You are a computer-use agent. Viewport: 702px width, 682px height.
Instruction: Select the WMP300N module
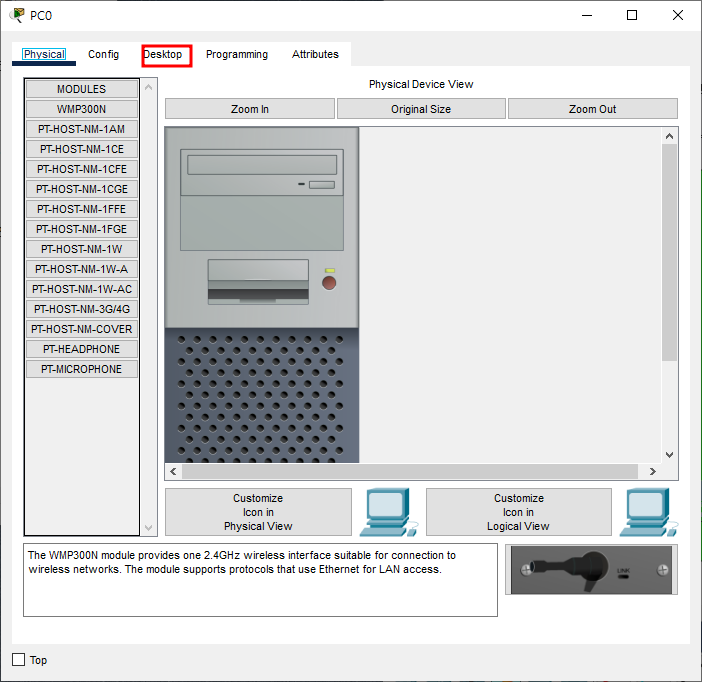[81, 109]
